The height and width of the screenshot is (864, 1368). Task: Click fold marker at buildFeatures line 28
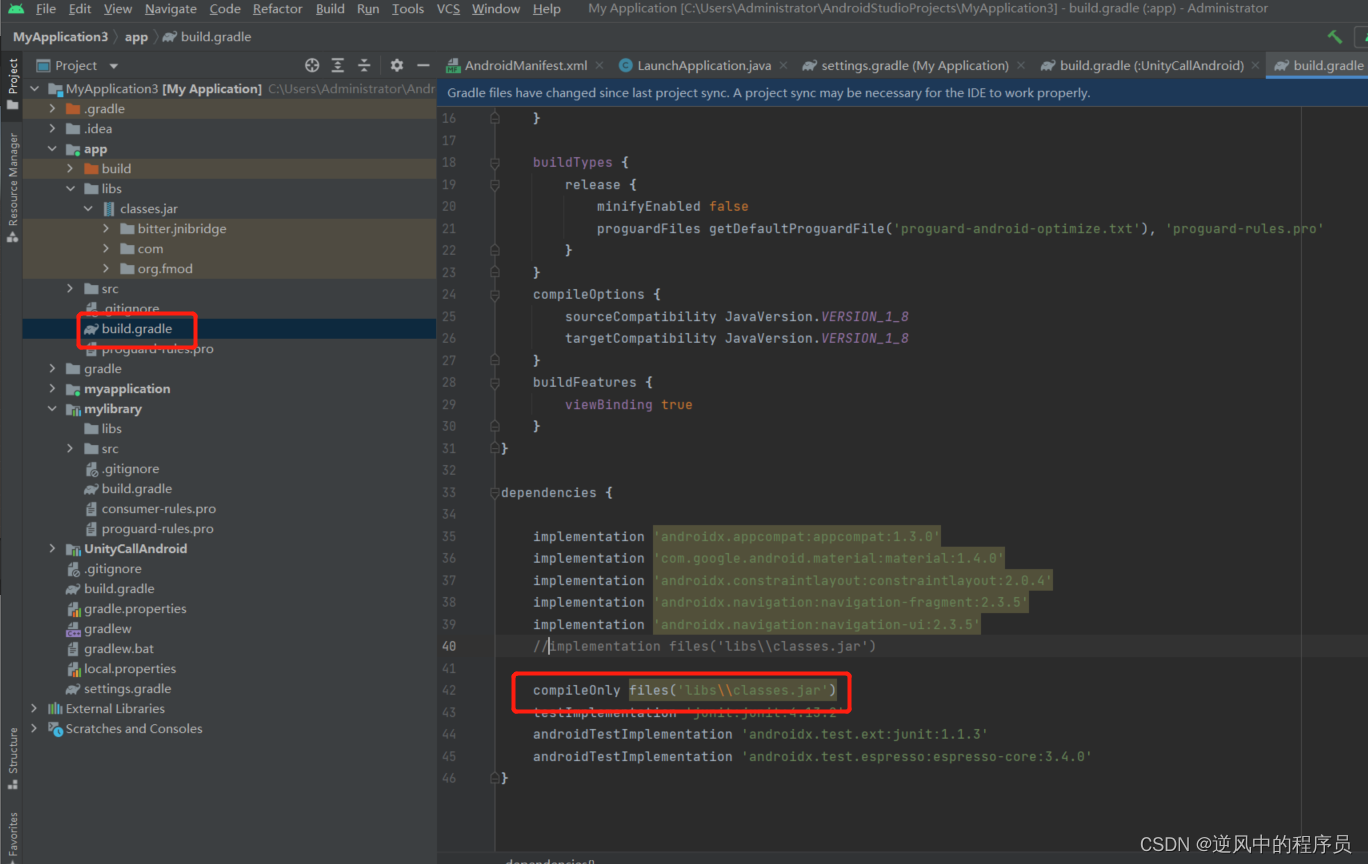[x=495, y=382]
